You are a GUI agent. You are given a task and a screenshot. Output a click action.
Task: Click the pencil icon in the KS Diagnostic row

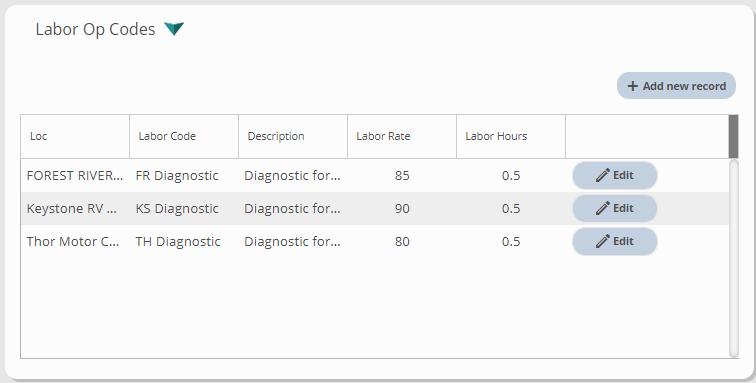(603, 208)
